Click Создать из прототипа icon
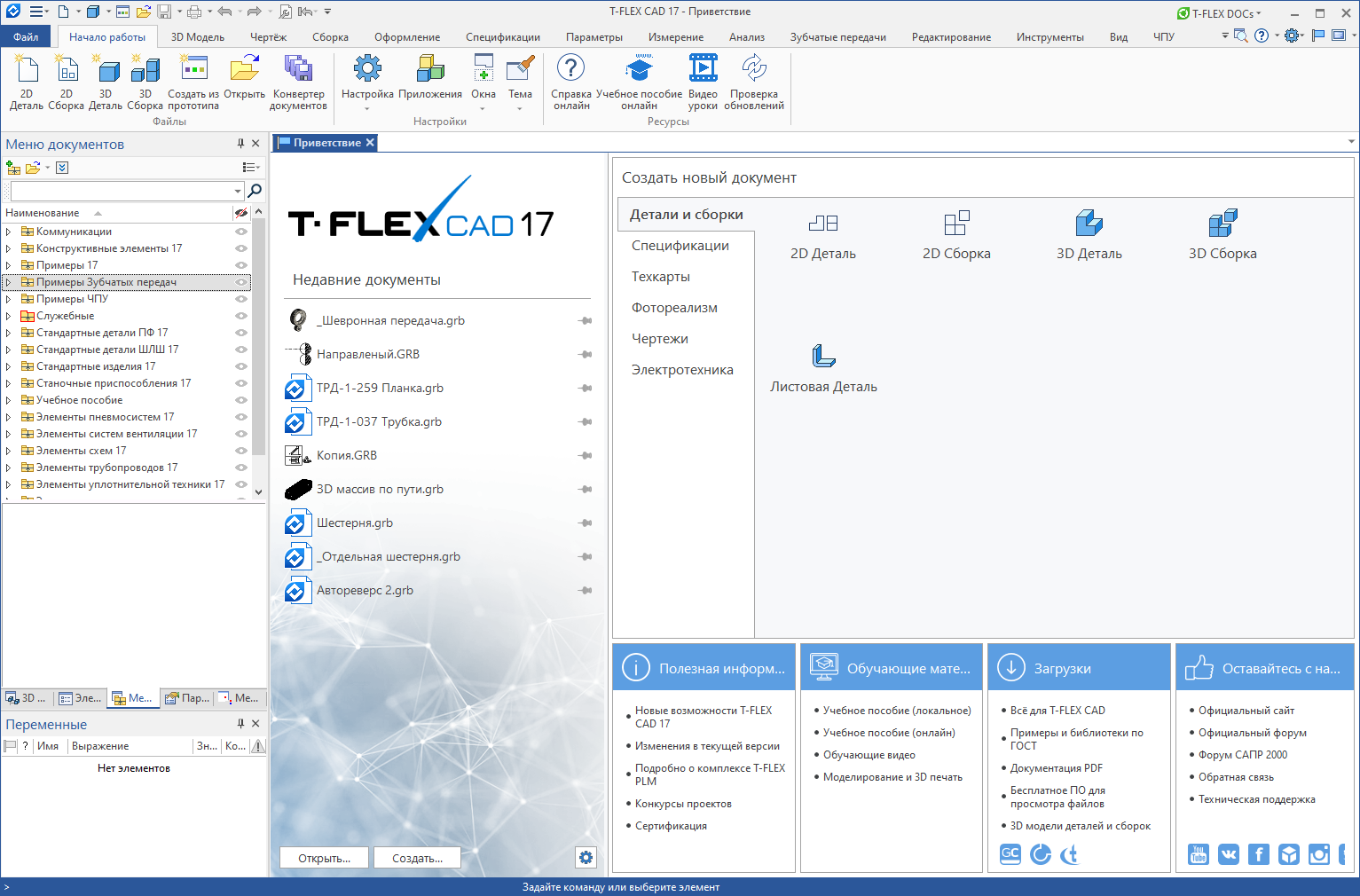1360x896 pixels. click(x=193, y=82)
